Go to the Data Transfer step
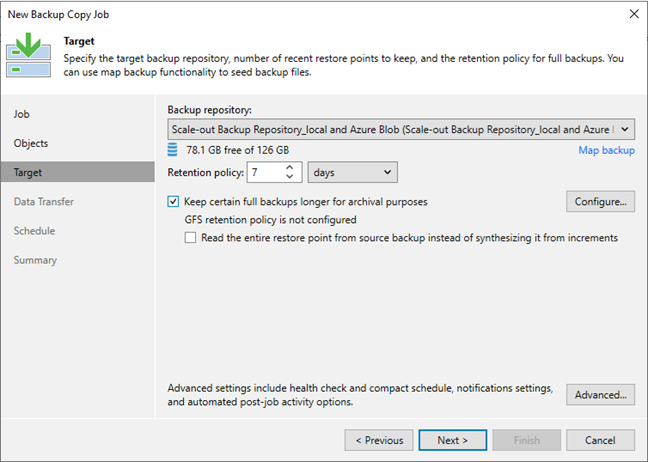The width and height of the screenshot is (648, 462). [43, 202]
